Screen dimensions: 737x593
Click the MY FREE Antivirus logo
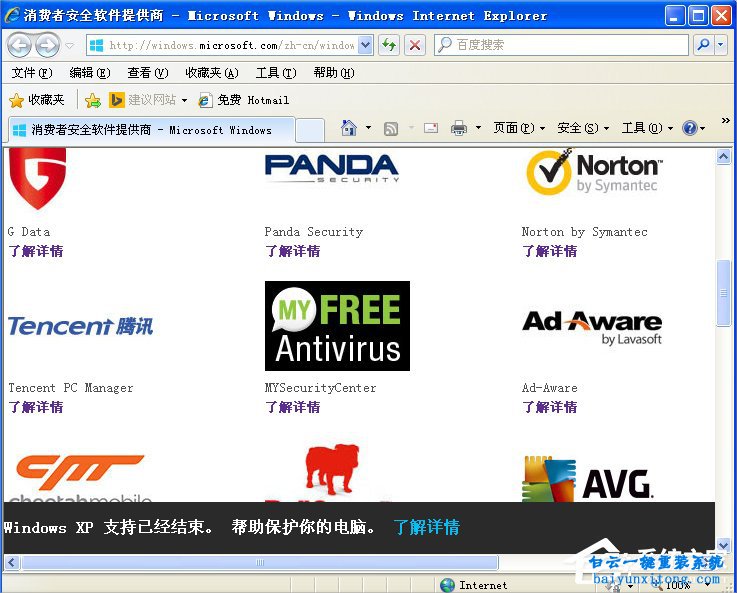(337, 326)
